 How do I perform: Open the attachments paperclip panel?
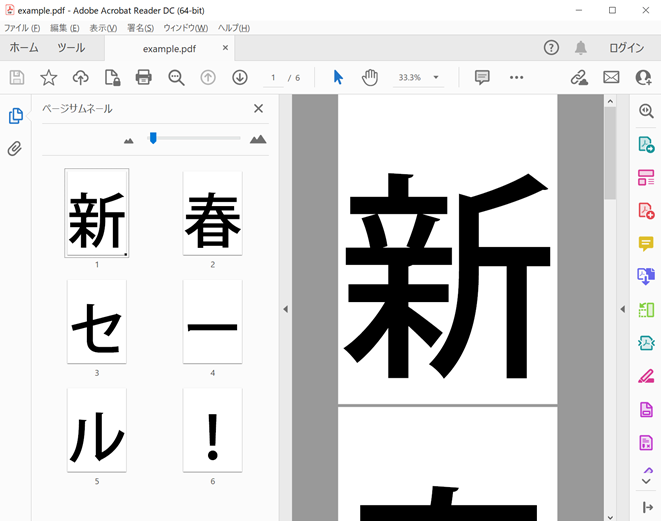15,148
